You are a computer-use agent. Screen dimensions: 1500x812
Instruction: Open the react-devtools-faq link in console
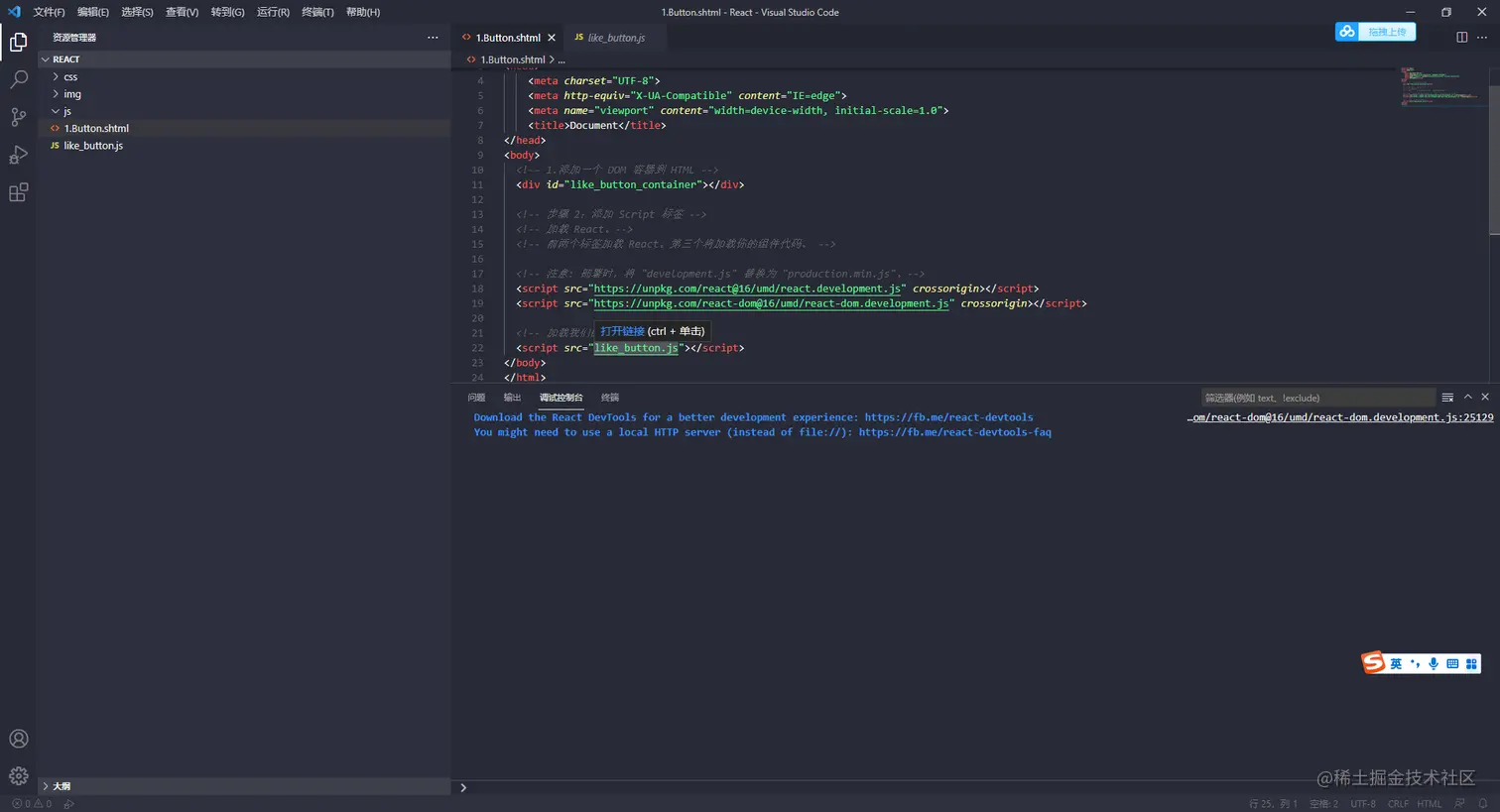pos(954,432)
